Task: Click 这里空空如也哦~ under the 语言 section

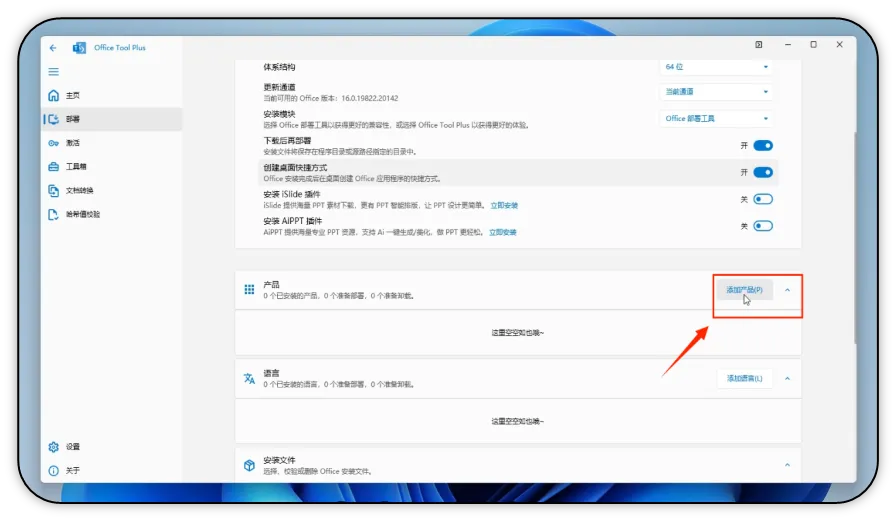Action: 518,421
